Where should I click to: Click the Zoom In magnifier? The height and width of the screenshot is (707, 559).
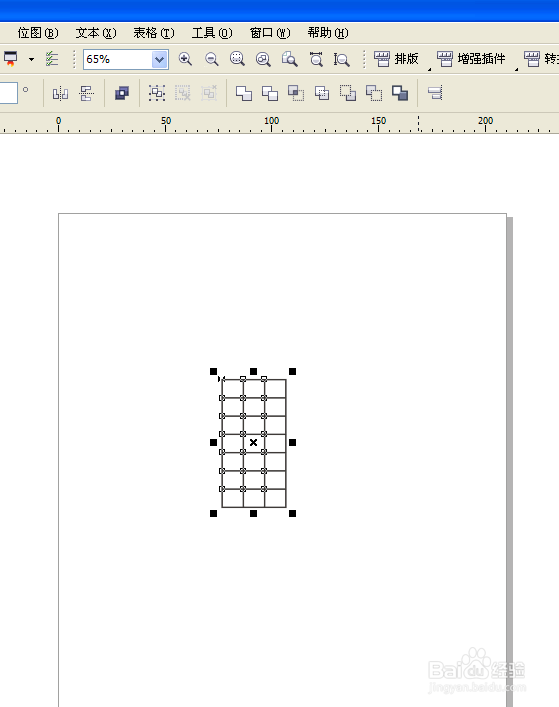[x=185, y=59]
